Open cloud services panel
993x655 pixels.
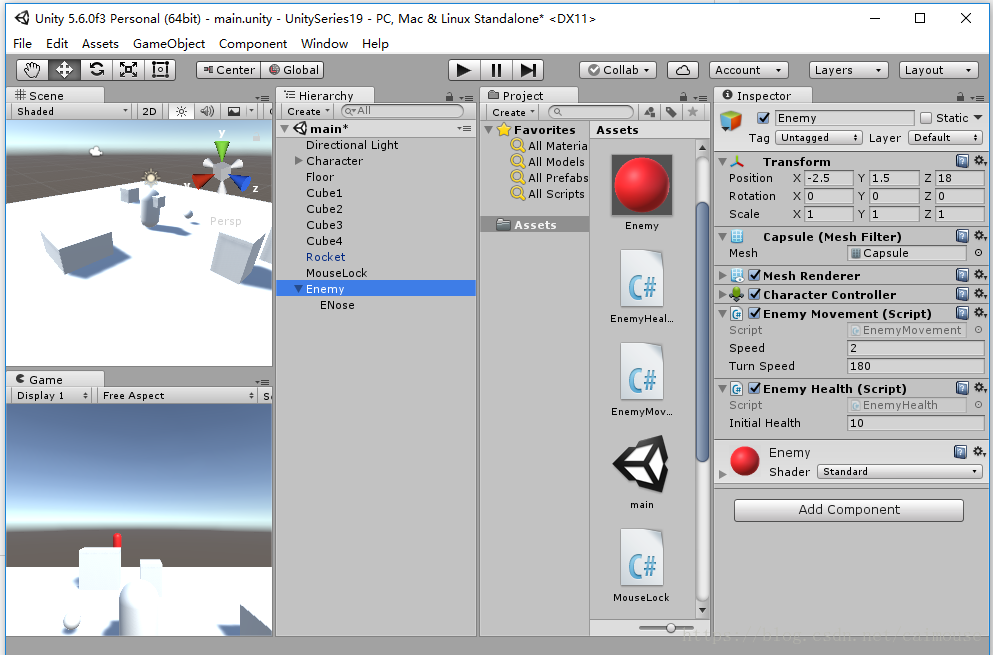pos(683,70)
